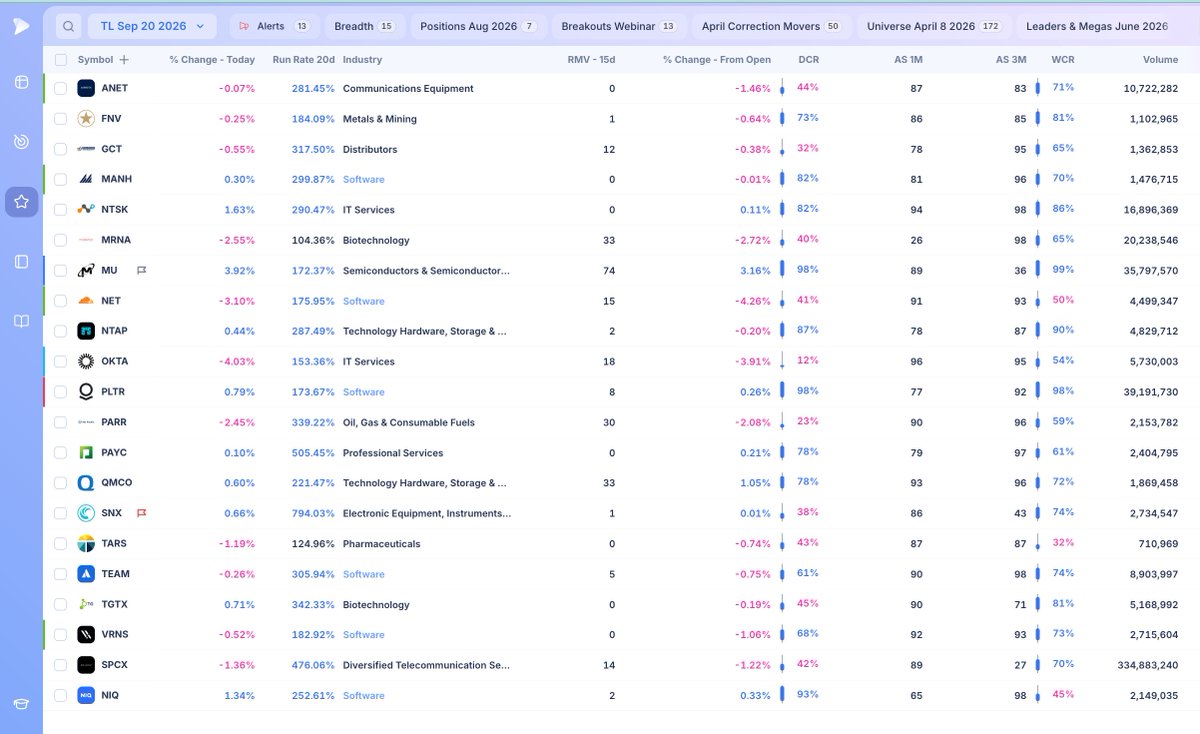Click the ANET company logo
Image resolution: width=1200 pixels, height=734 pixels.
[86, 88]
